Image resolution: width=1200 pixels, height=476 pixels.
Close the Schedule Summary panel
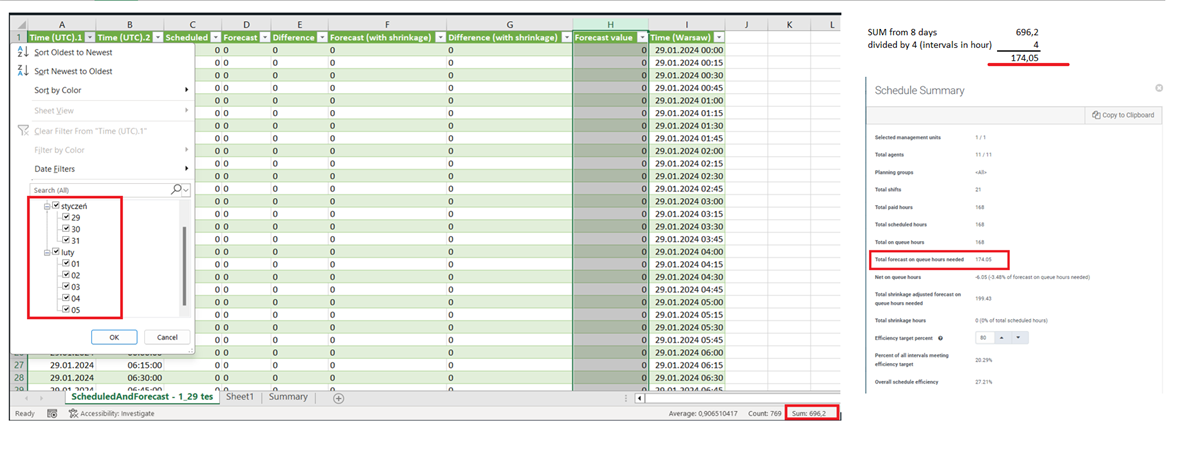coord(1159,88)
